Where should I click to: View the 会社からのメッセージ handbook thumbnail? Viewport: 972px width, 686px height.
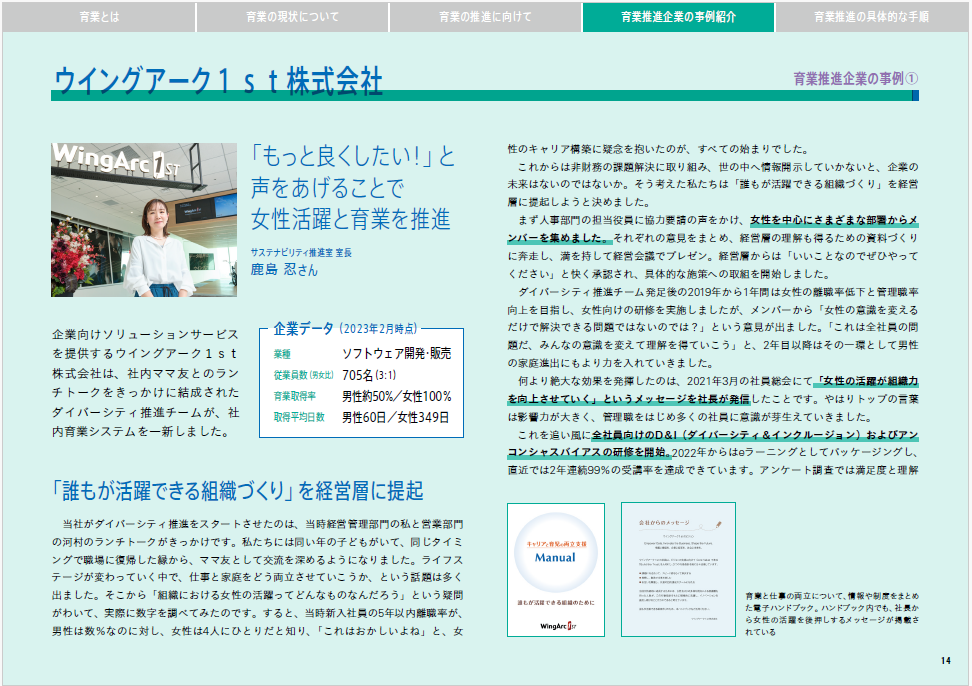click(678, 570)
